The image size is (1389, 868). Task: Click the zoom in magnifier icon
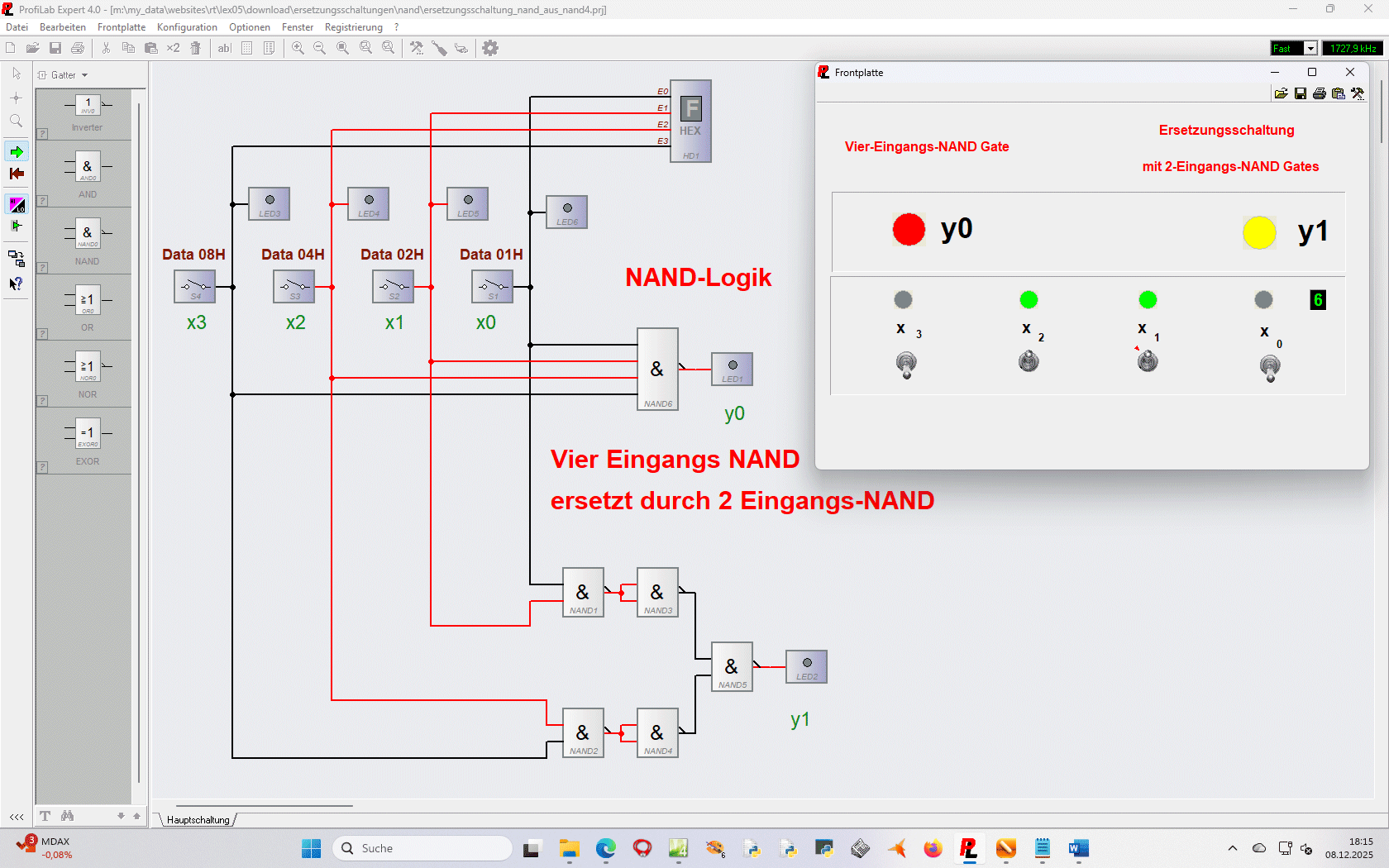pos(298,48)
